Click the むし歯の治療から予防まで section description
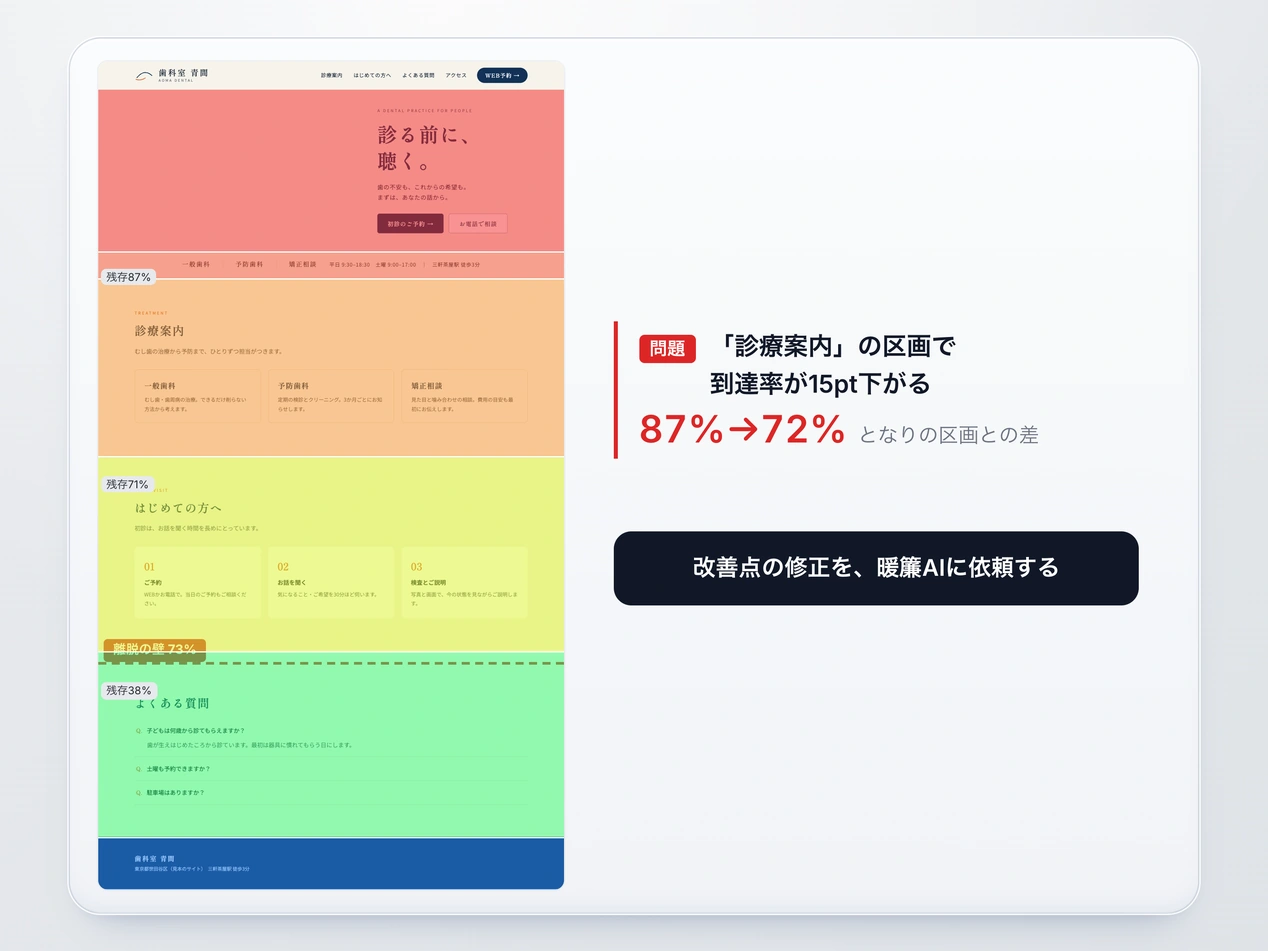The image size is (1268, 951). coord(208,352)
